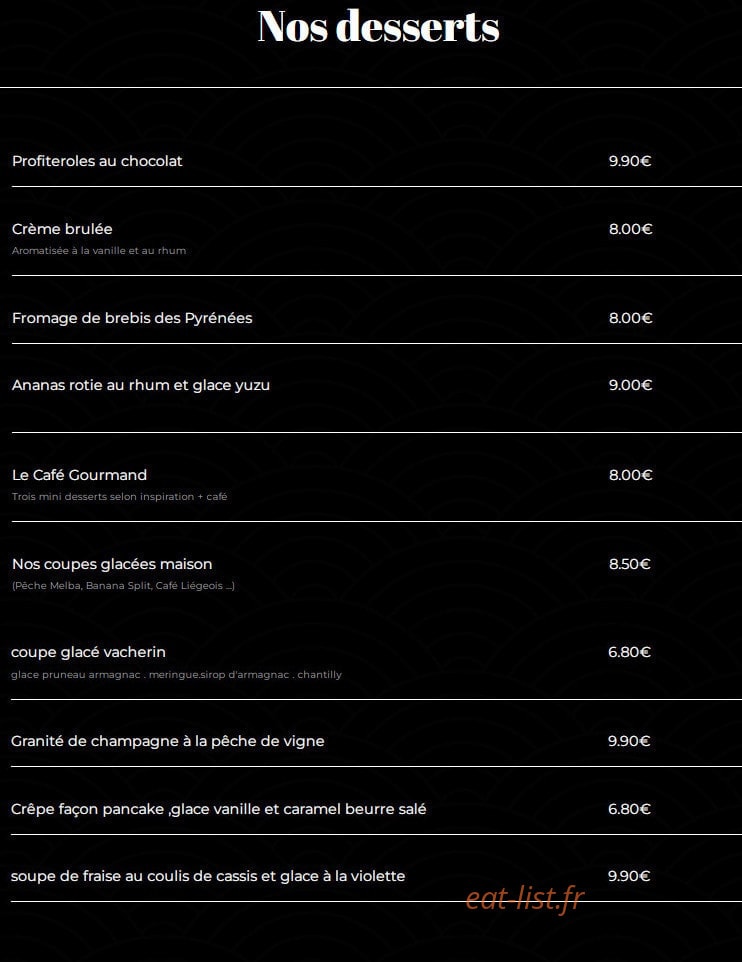This screenshot has height=962, width=742.
Task: Click the 8.00€ Fromage de brebis price
Action: (x=630, y=318)
